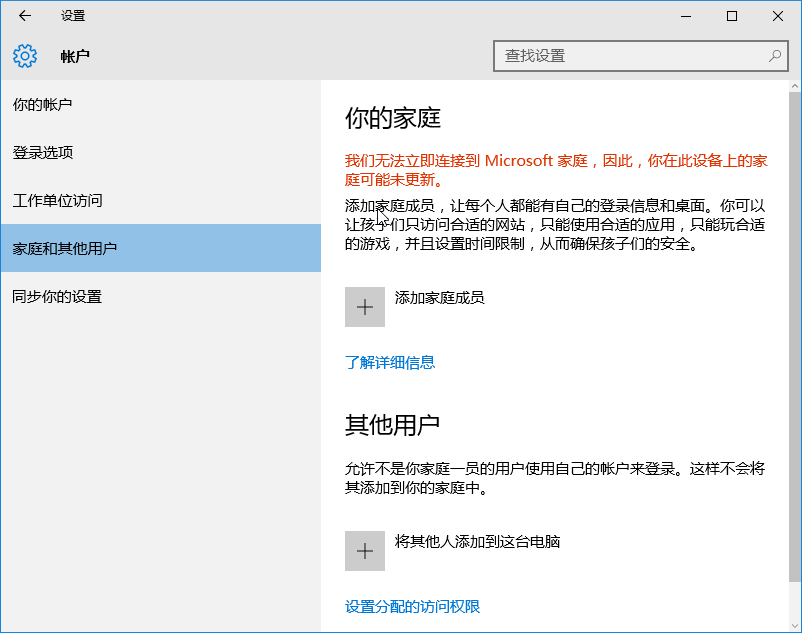Image resolution: width=802 pixels, height=633 pixels.
Task: Click the 添加家庭成员 label
Action: [x=440, y=297]
